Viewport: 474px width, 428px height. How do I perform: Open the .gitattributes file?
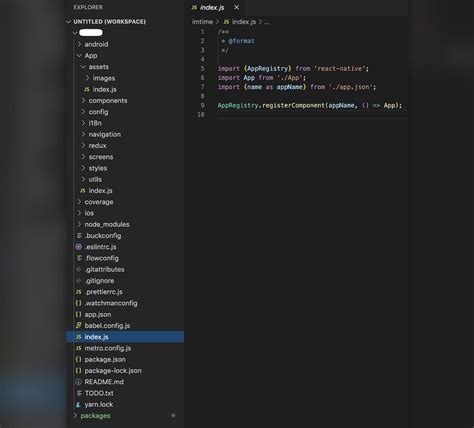pos(104,269)
